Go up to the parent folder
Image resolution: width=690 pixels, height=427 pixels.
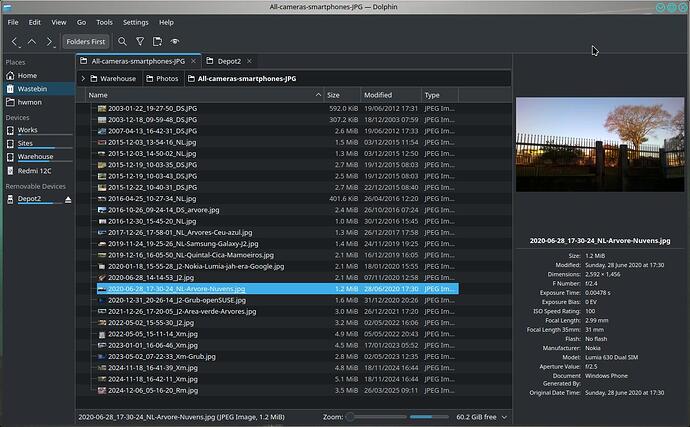32,42
